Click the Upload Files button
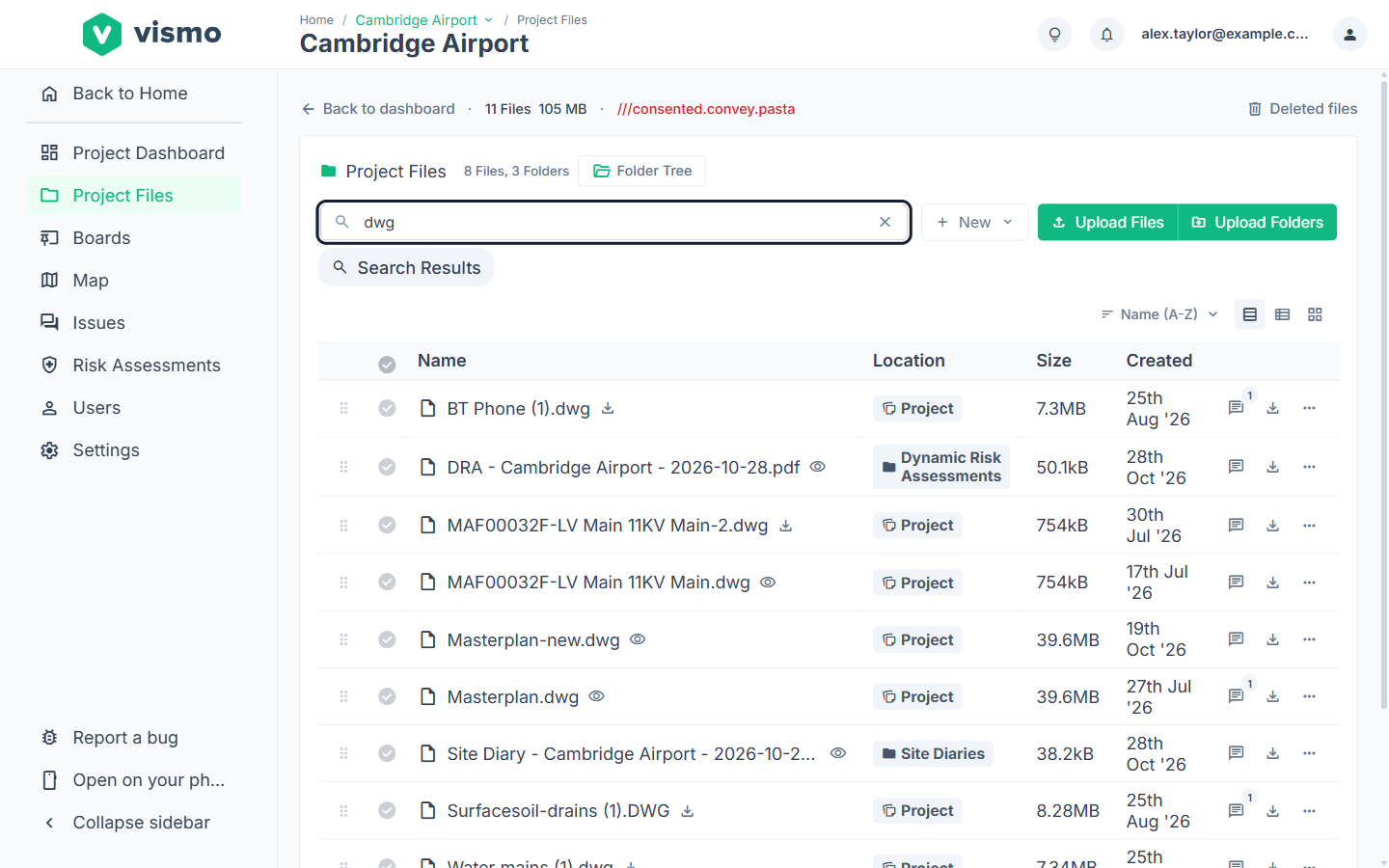The width and height of the screenshot is (1389, 868). [1108, 222]
